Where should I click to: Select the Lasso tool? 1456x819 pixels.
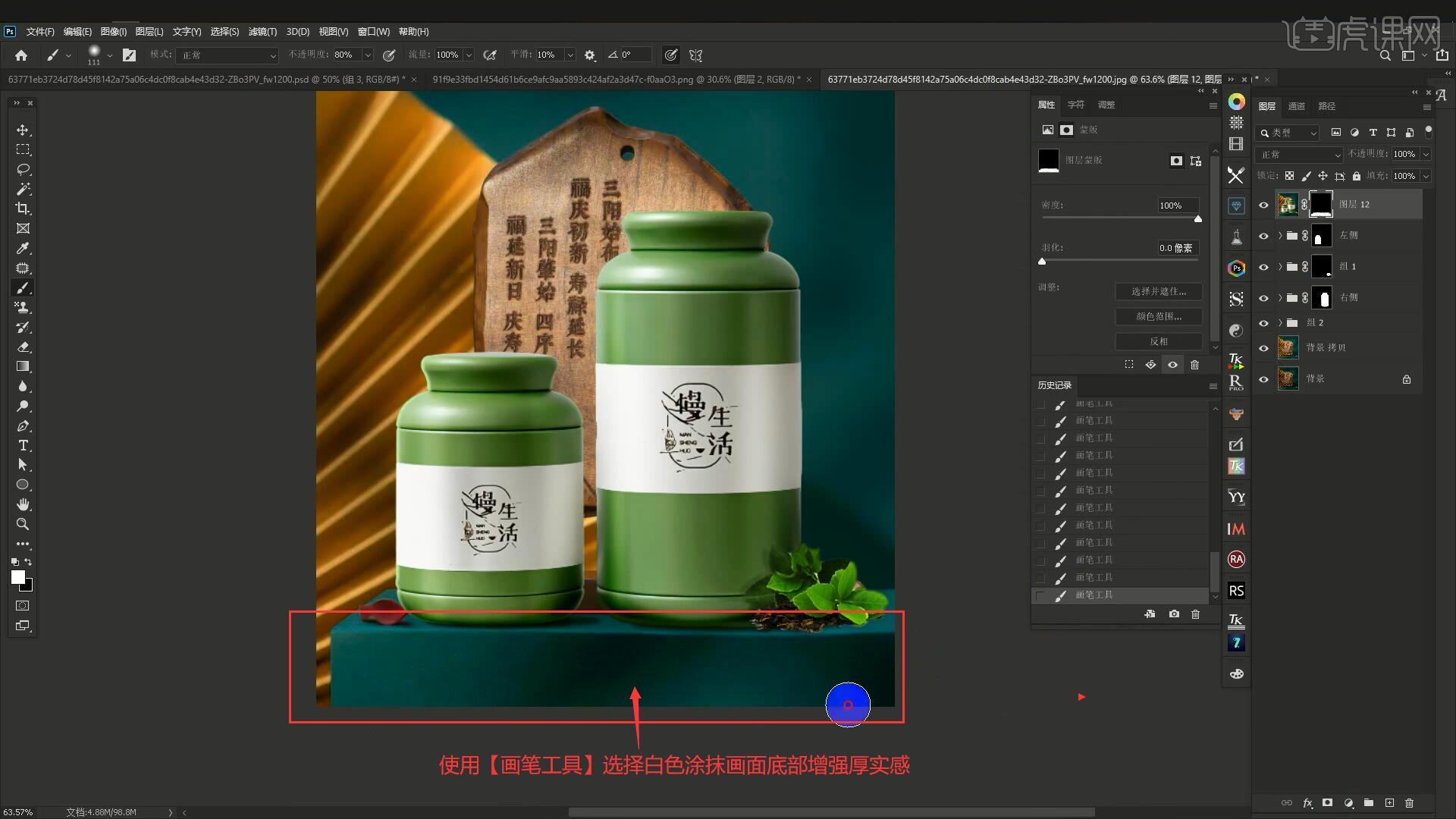tap(23, 169)
